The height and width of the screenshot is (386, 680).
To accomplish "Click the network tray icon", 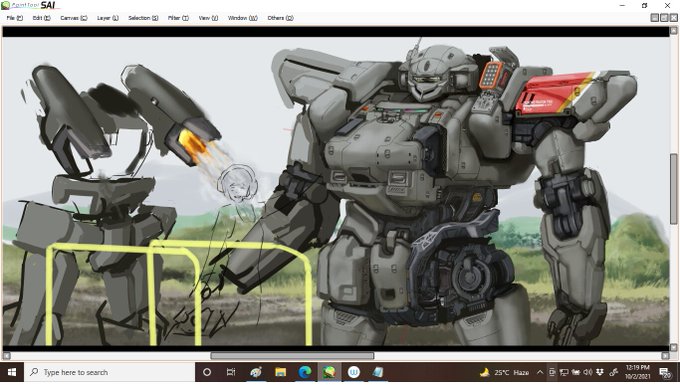I will pyautogui.click(x=564, y=372).
